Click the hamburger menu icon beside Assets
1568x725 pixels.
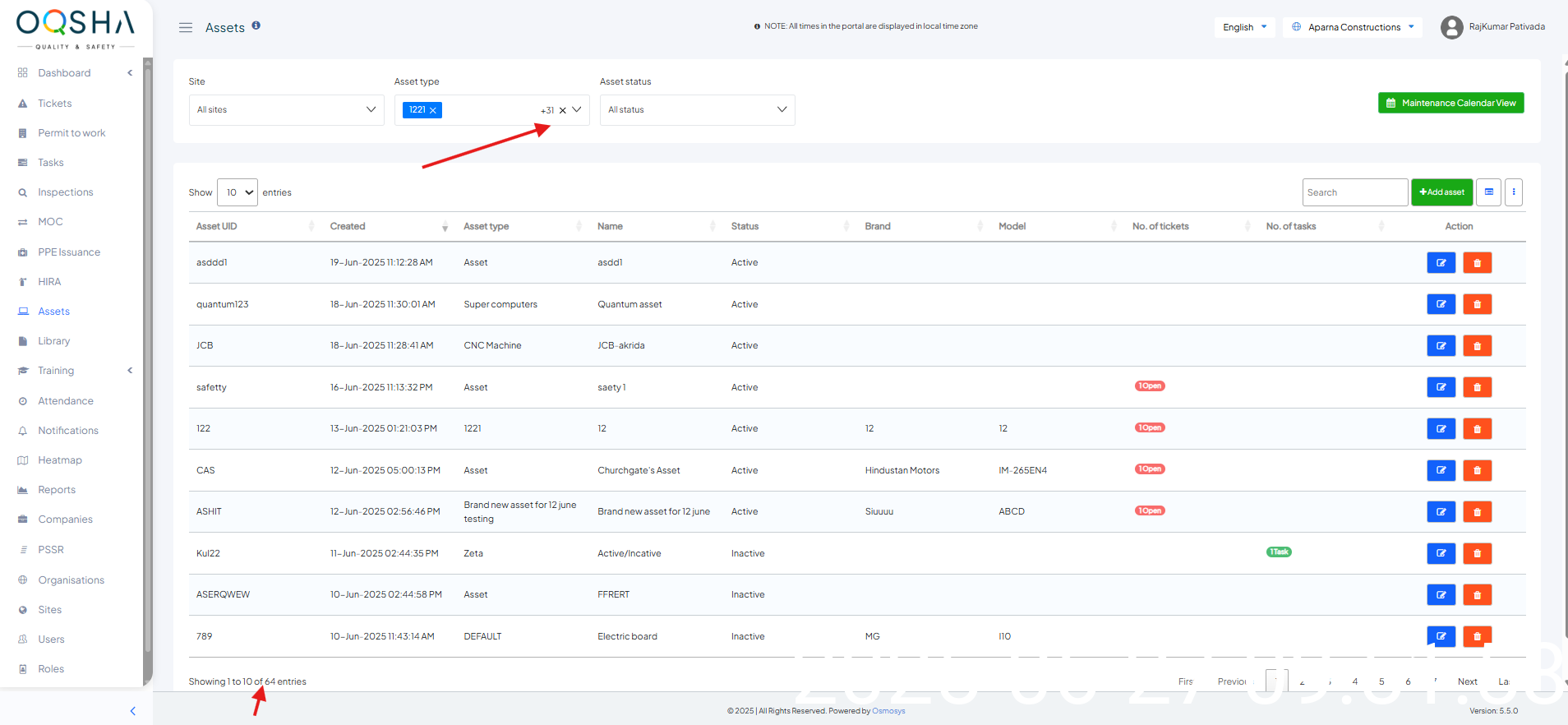pyautogui.click(x=186, y=28)
